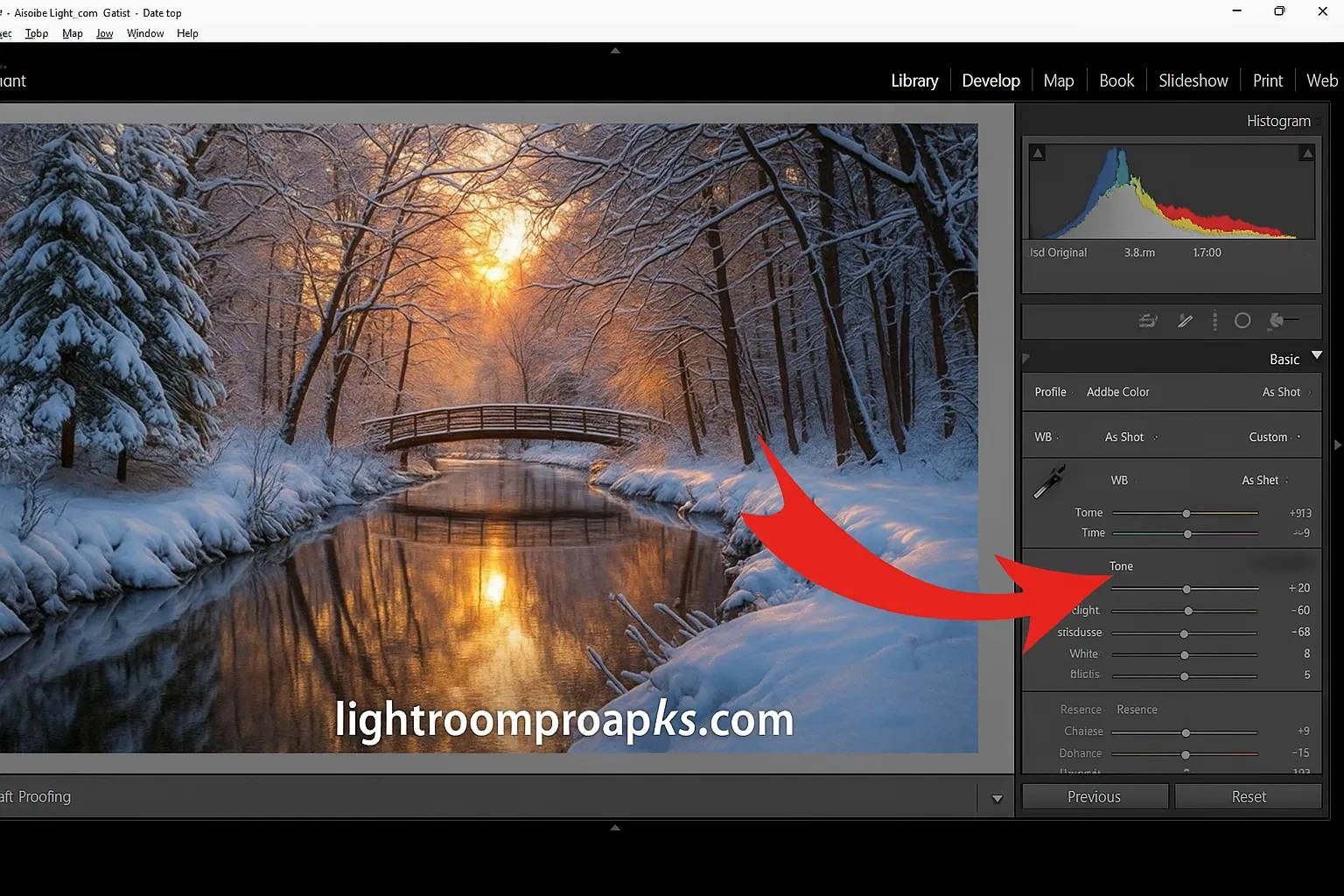
Task: Click the Reset button
Action: [1248, 796]
